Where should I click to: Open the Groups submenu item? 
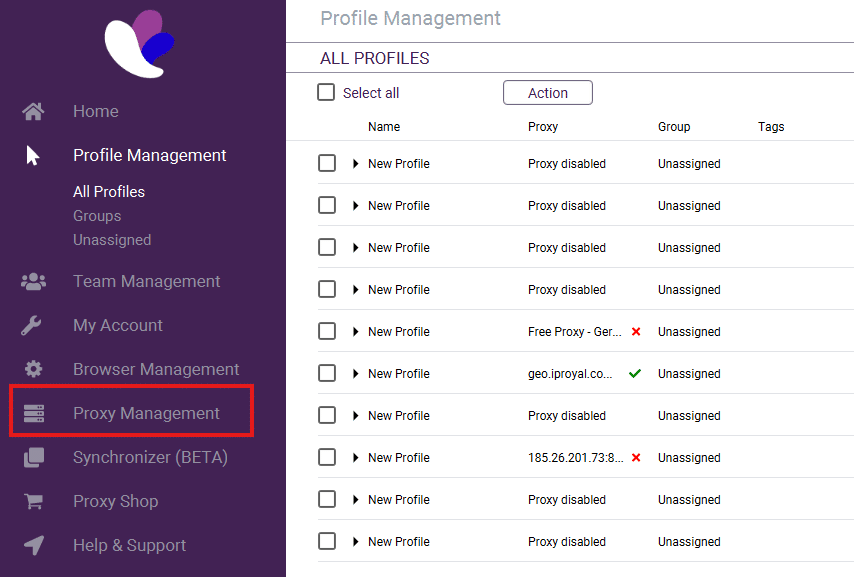pos(97,216)
